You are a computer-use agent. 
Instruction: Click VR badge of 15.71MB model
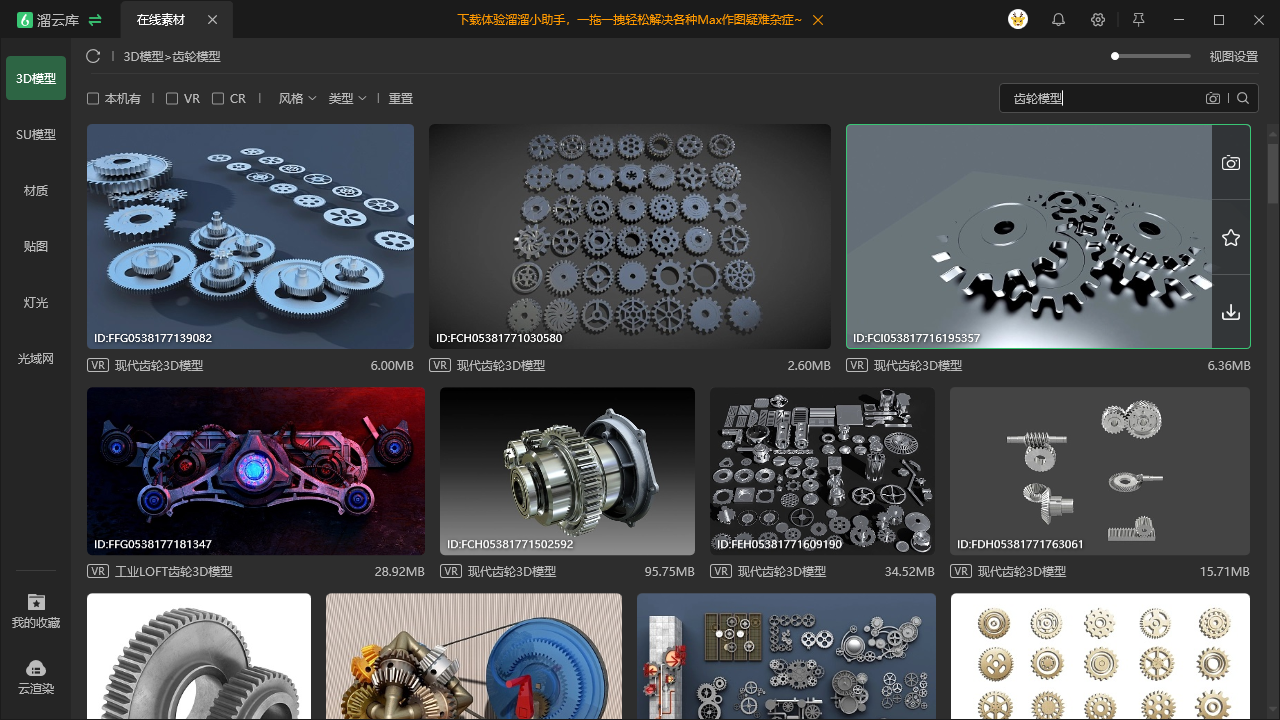pyautogui.click(x=961, y=572)
